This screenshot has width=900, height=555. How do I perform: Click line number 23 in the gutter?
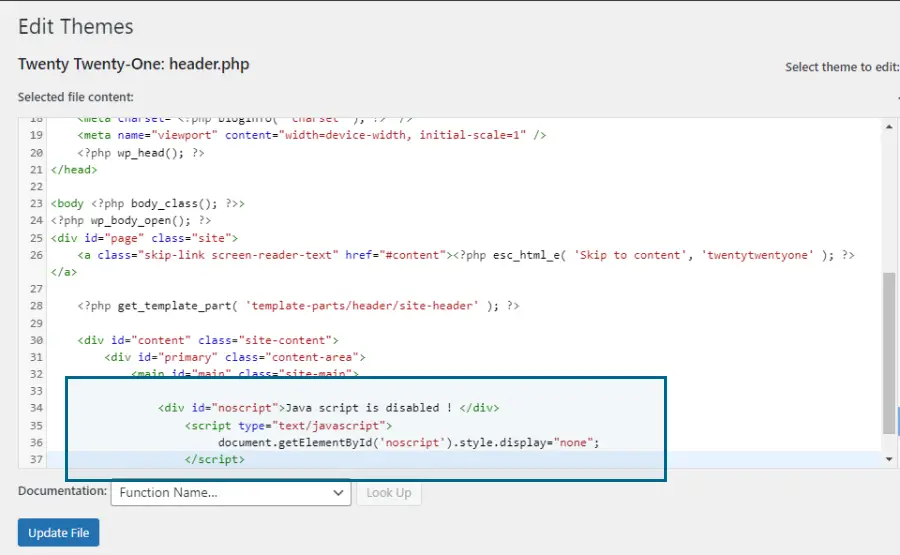(36, 204)
